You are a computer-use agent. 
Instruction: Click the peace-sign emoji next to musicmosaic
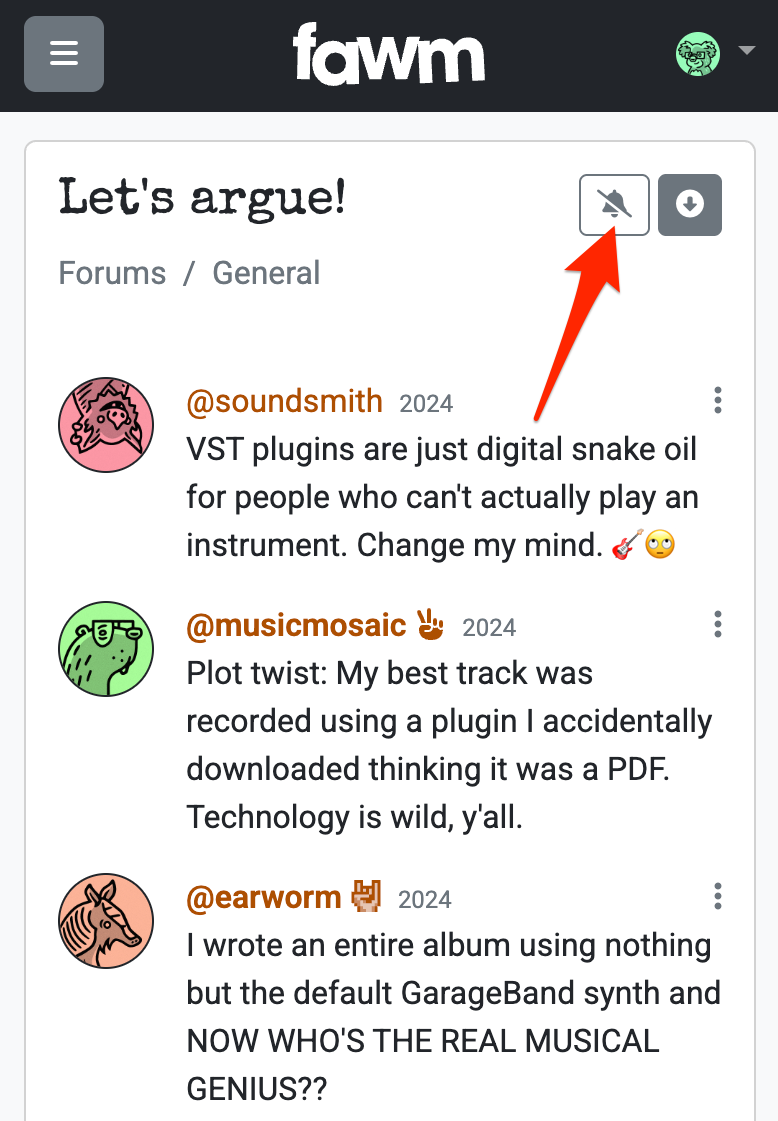pyautogui.click(x=430, y=626)
